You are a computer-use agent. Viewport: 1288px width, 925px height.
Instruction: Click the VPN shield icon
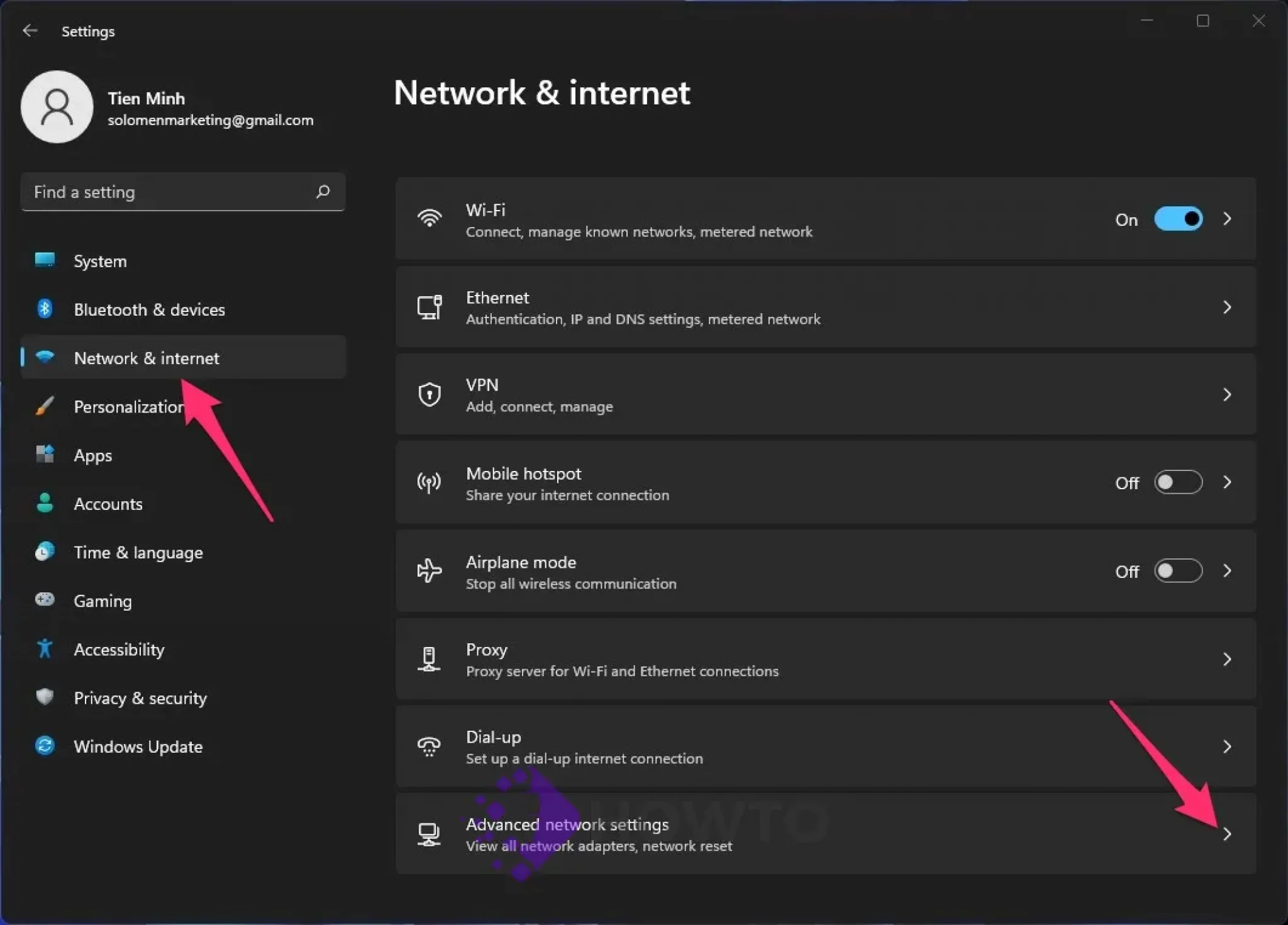(x=429, y=395)
